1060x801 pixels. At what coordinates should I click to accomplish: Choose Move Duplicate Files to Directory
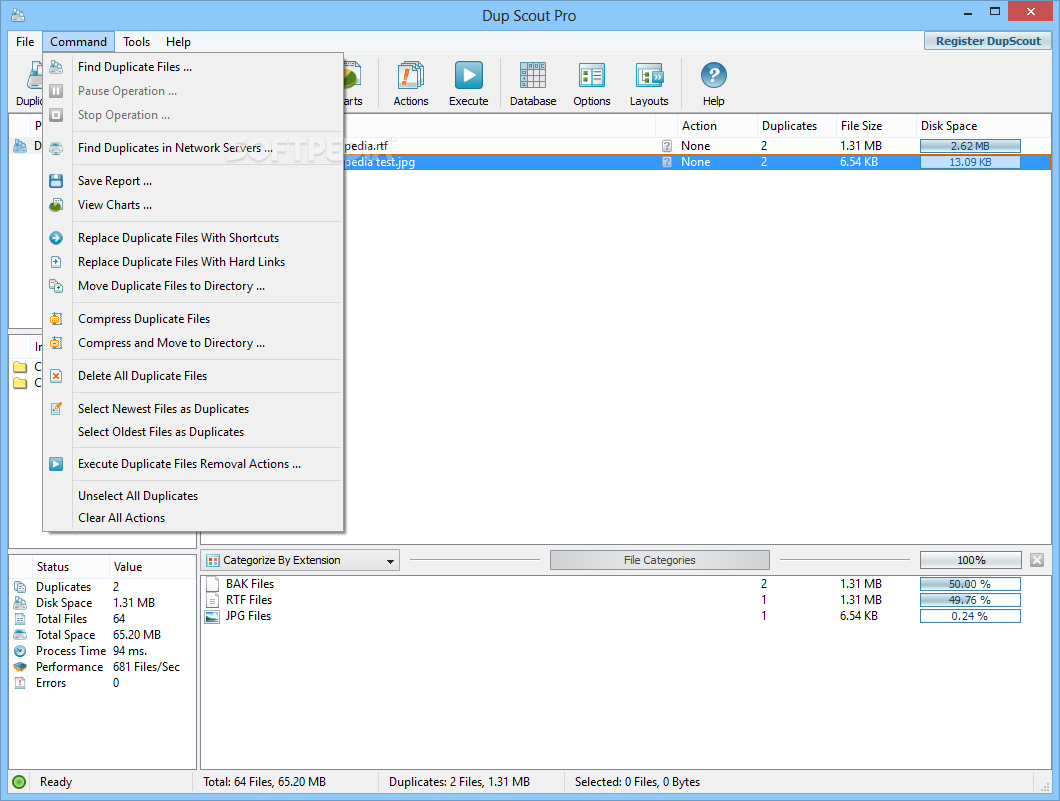click(193, 286)
